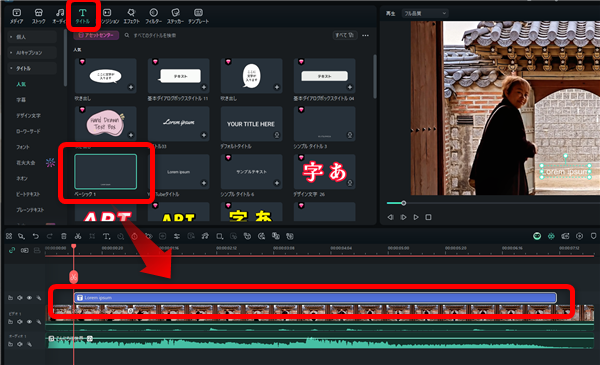Mute the video track speaker icon
Viewport: 600px width, 365px height.
[20, 322]
